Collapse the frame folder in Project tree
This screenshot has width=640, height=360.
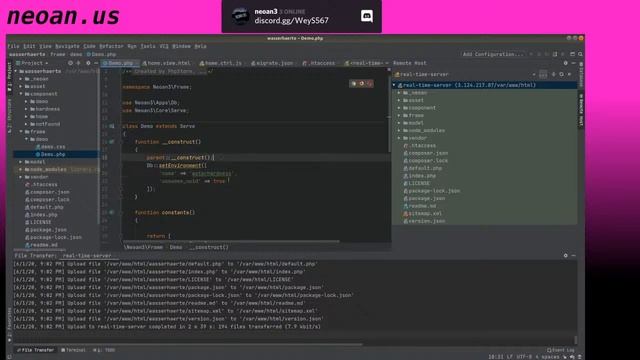tap(21, 131)
